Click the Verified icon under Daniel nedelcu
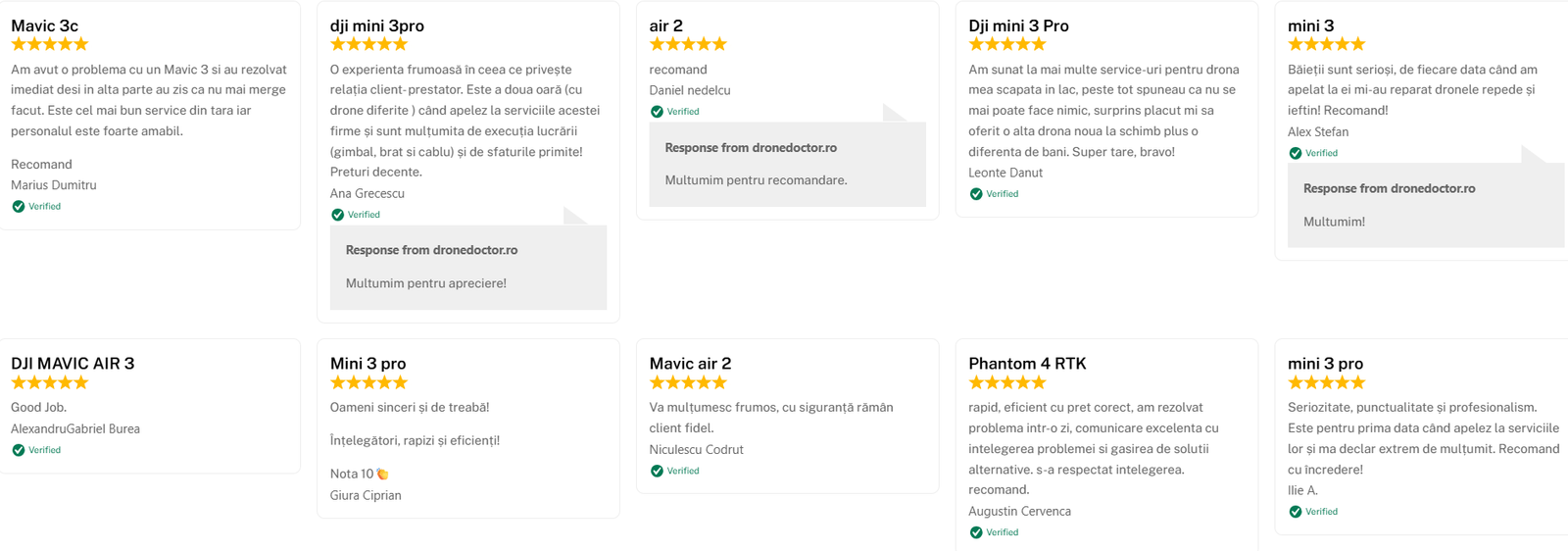This screenshot has height=551, width=1568. [x=658, y=112]
